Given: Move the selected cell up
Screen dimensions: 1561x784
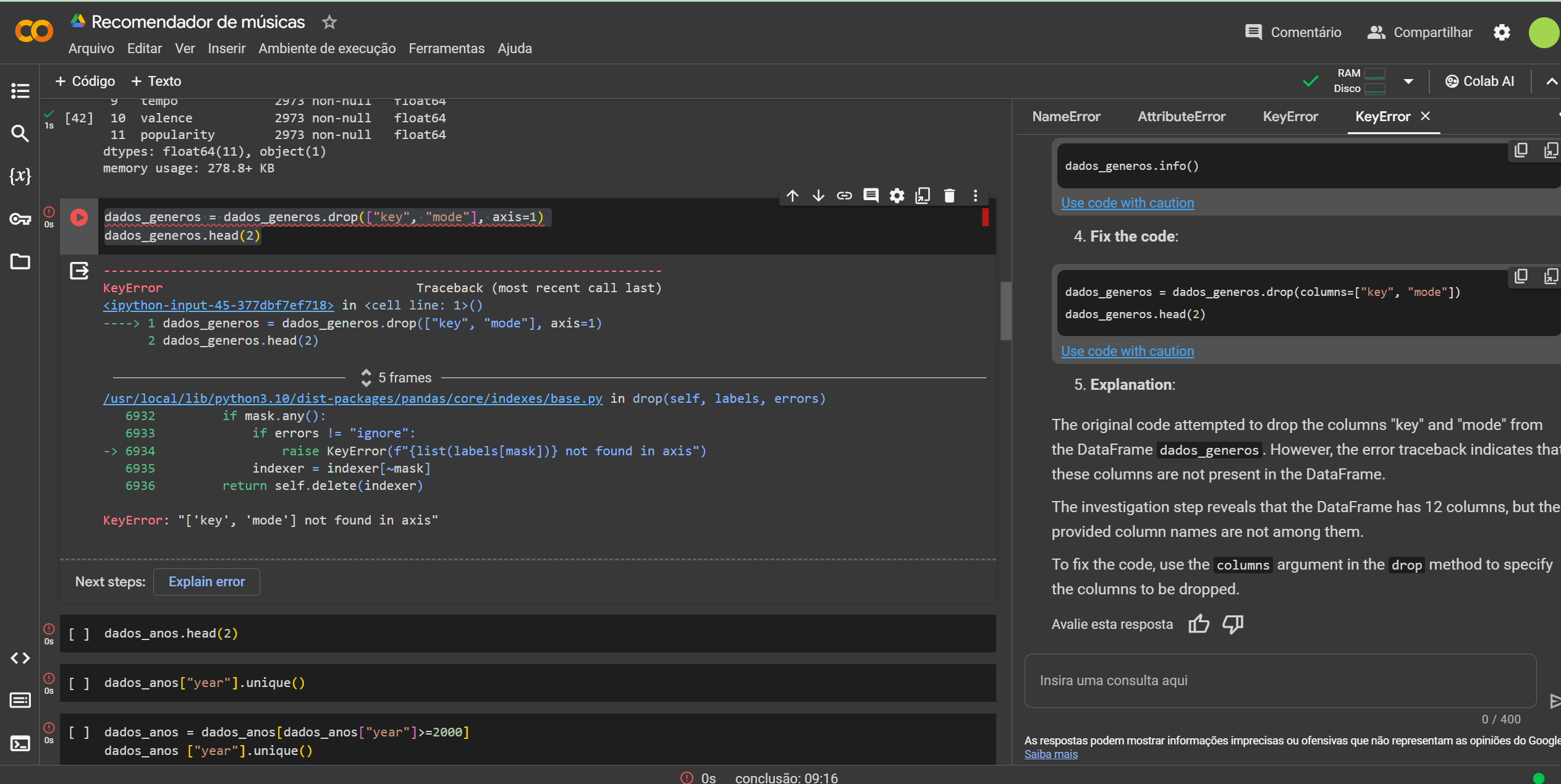Looking at the screenshot, I should click(x=793, y=196).
